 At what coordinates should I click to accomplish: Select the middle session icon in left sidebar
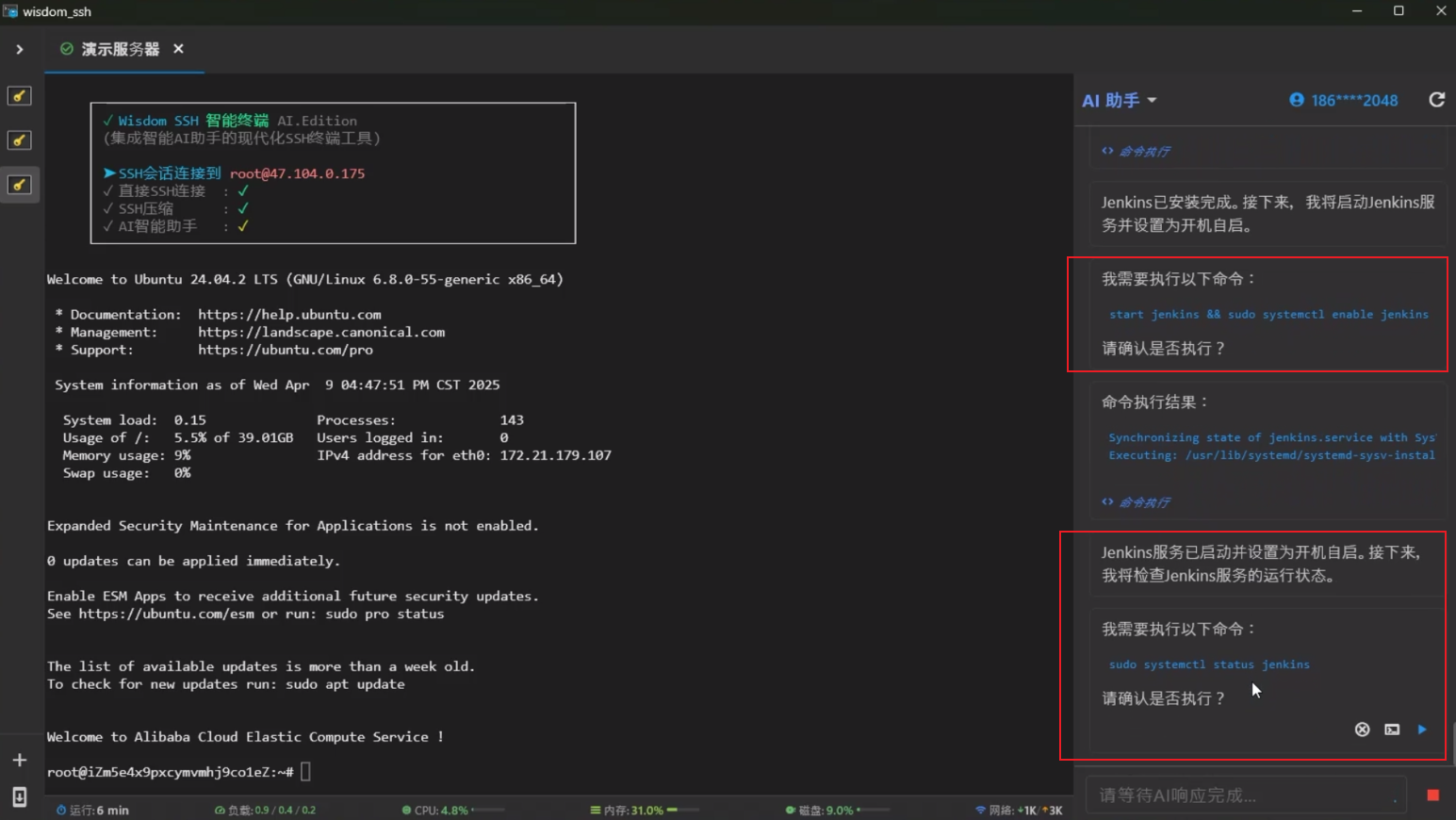tap(20, 140)
